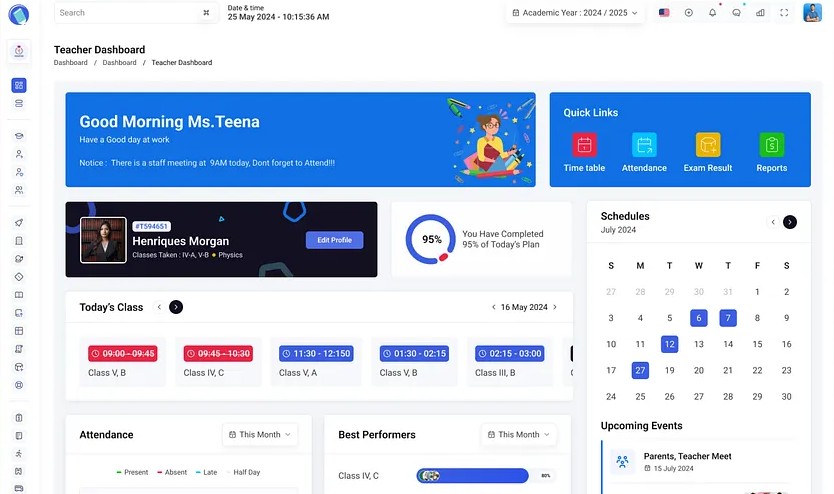The width and height of the screenshot is (834, 494).
Task: Toggle the Absent legend in Attendance chart
Action: 172,472
